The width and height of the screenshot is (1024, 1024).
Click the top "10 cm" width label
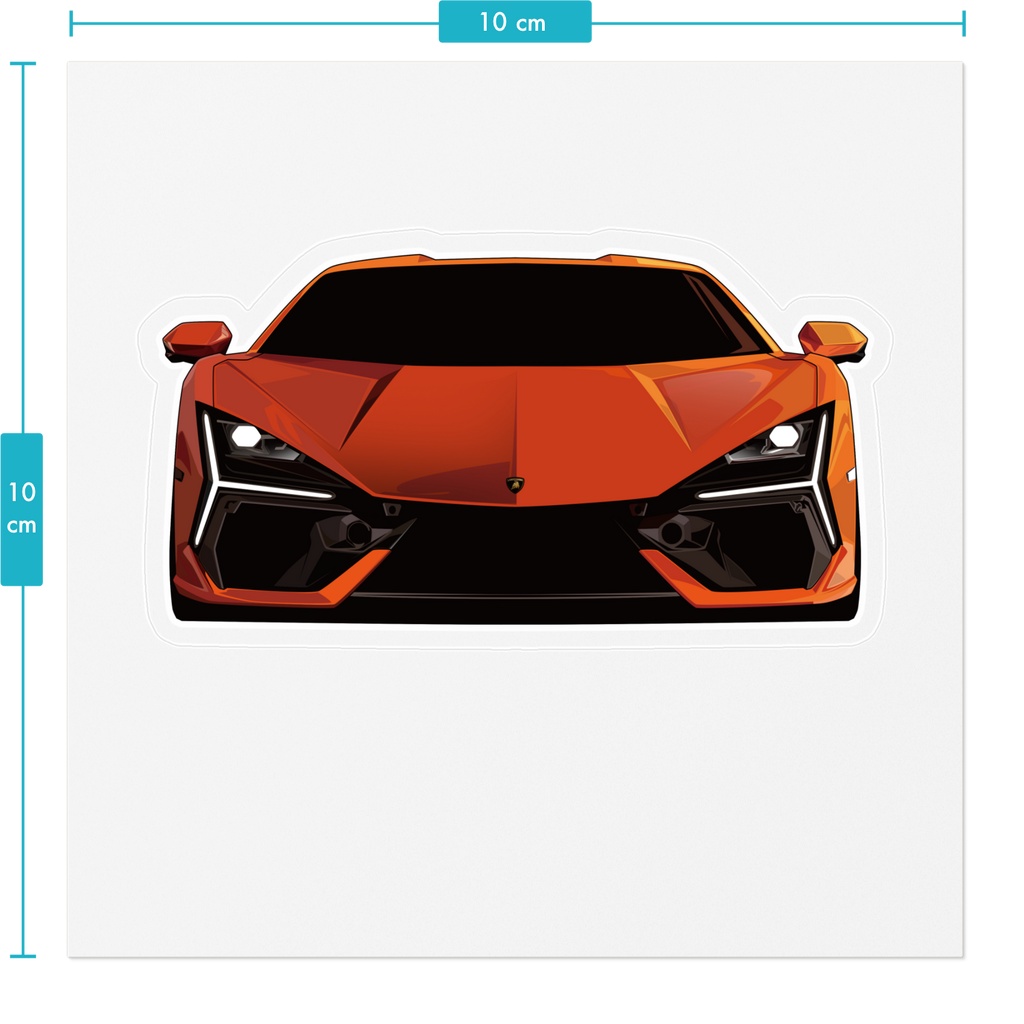(x=515, y=22)
